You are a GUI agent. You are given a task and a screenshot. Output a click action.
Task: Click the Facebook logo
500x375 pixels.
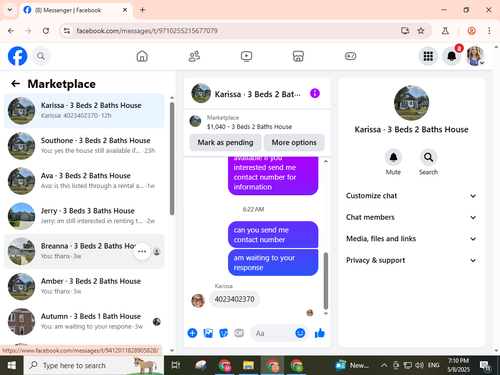pyautogui.click(x=17, y=56)
